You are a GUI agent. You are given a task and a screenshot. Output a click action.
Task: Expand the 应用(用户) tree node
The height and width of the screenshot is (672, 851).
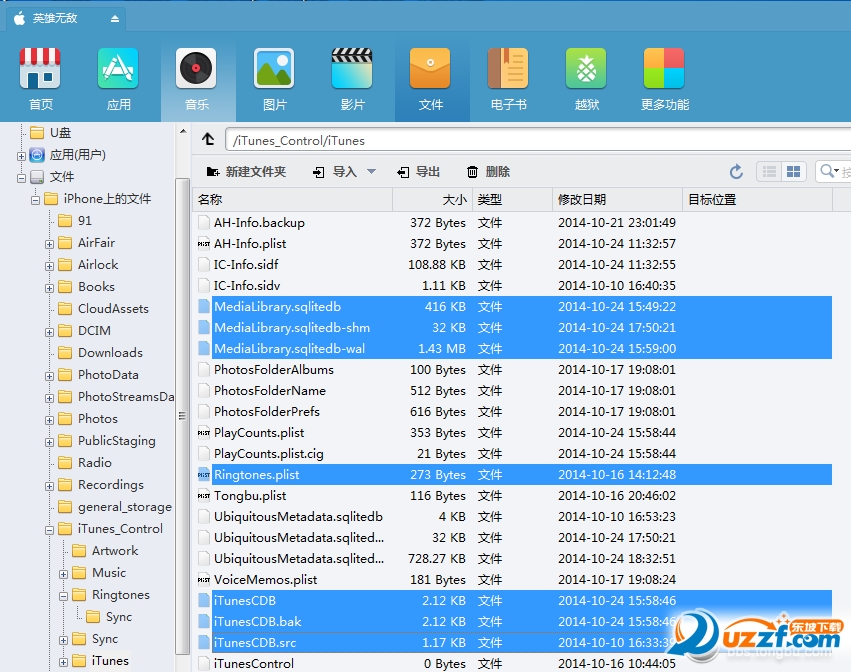[21, 156]
